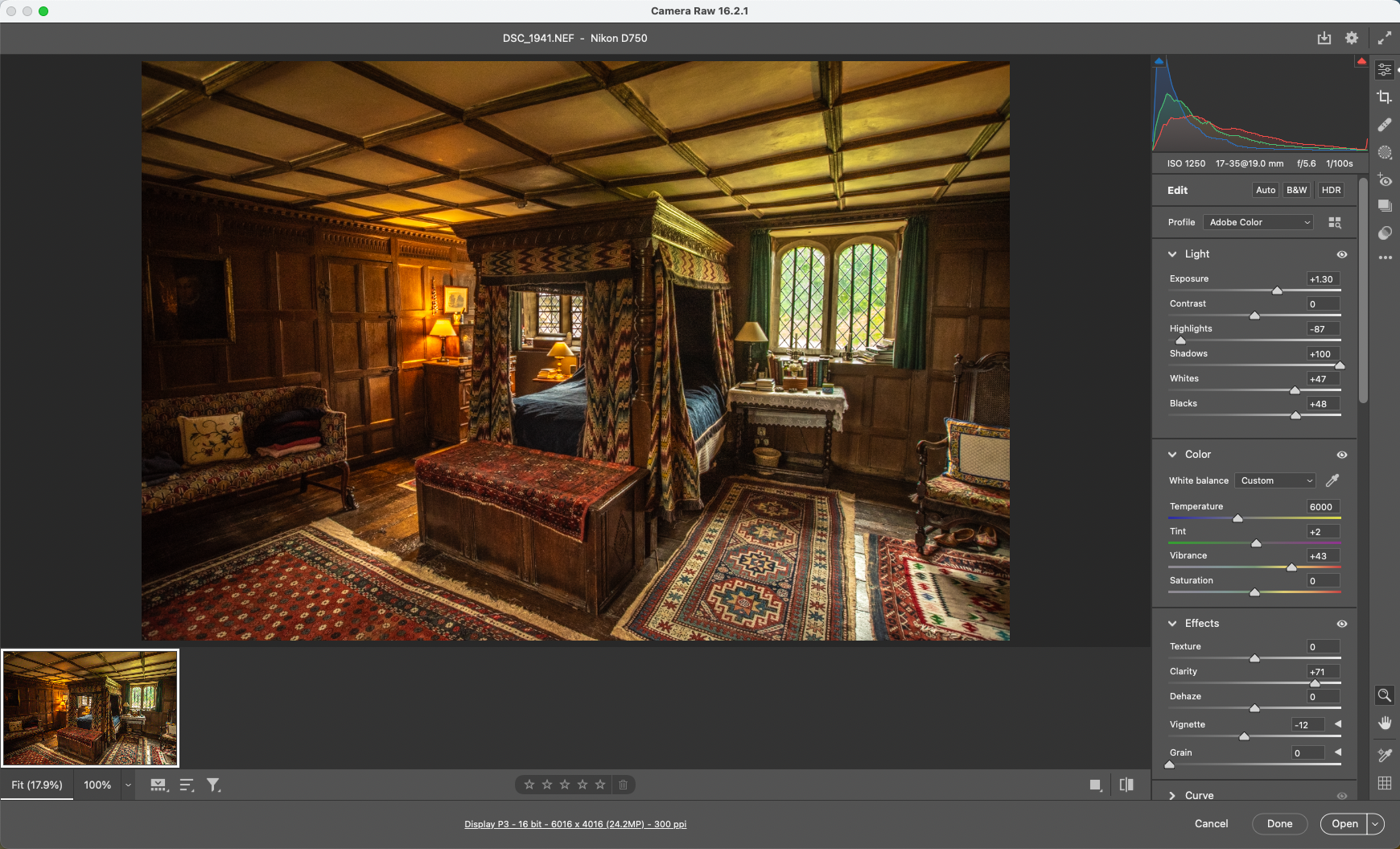Click the edit panel vertical scrollbar

[x=1363, y=291]
